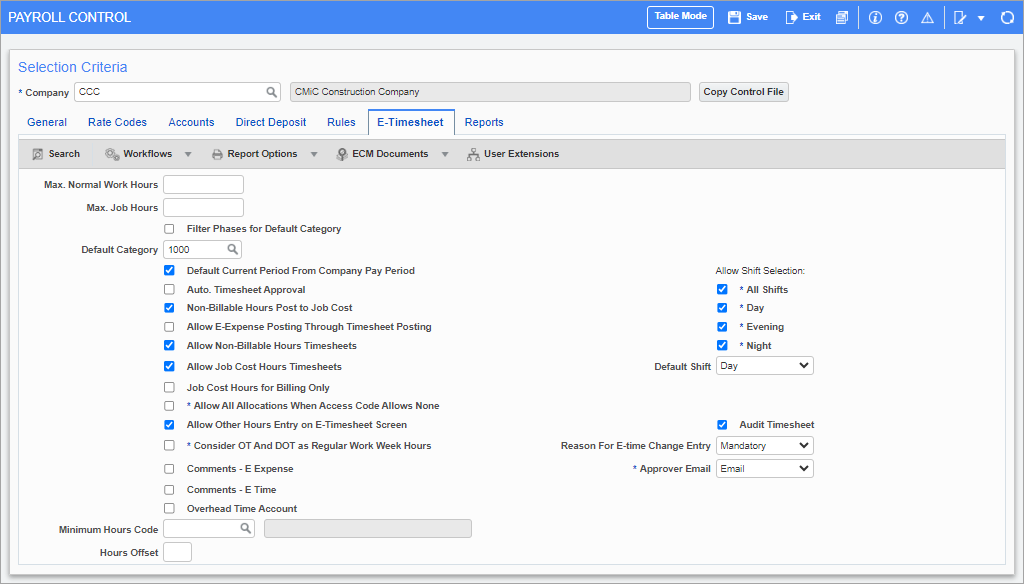This screenshot has width=1024, height=584.
Task: Click the Copy Control File button
Action: (743, 92)
